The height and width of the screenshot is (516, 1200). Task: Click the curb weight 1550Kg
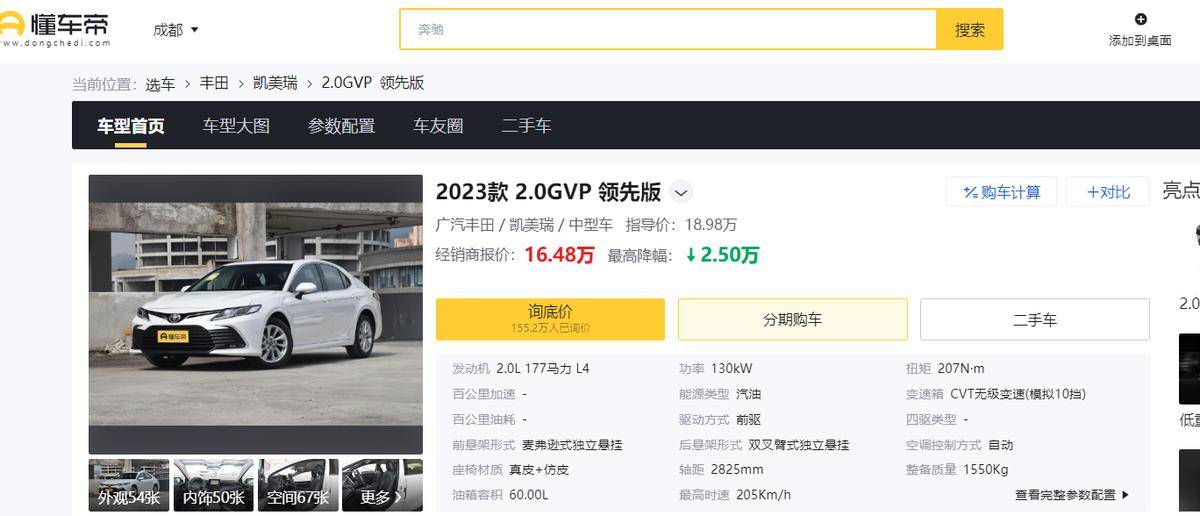[x=986, y=470]
